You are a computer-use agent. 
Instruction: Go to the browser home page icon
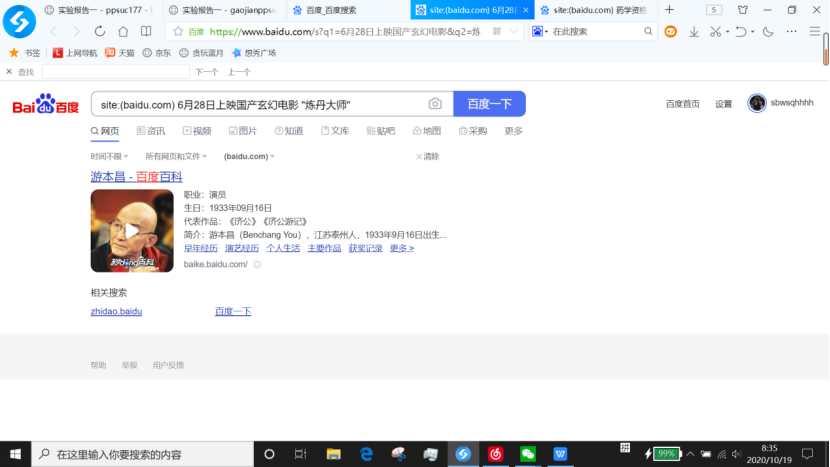point(123,32)
